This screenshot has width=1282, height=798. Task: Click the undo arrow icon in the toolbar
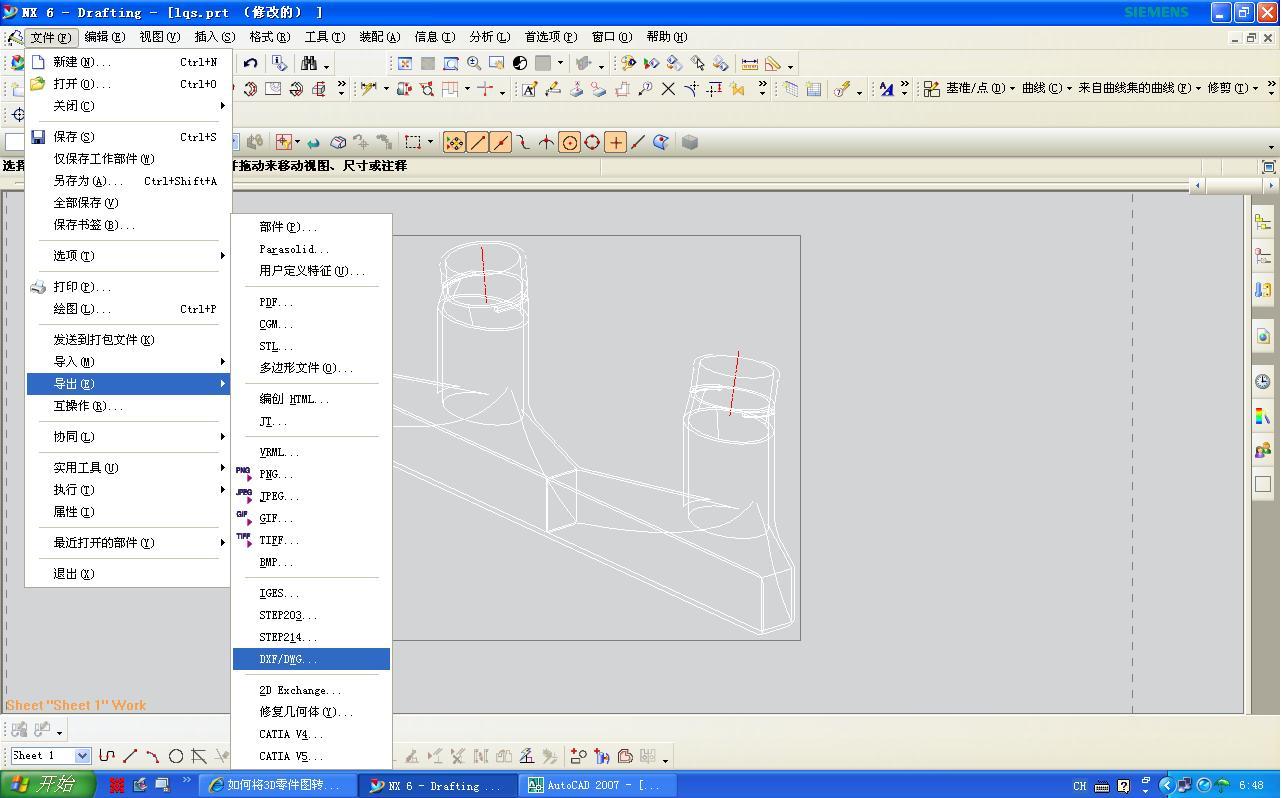point(250,63)
